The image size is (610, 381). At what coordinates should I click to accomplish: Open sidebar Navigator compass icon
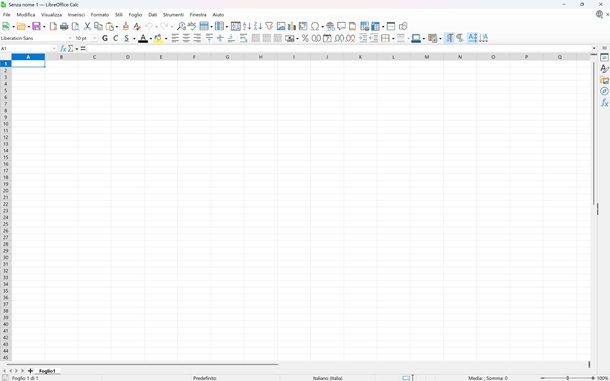[x=604, y=91]
